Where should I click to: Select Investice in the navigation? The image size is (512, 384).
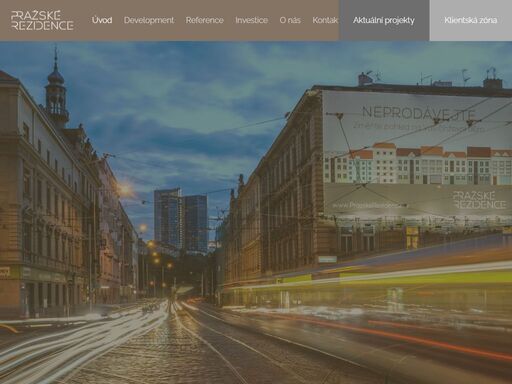coord(251,20)
